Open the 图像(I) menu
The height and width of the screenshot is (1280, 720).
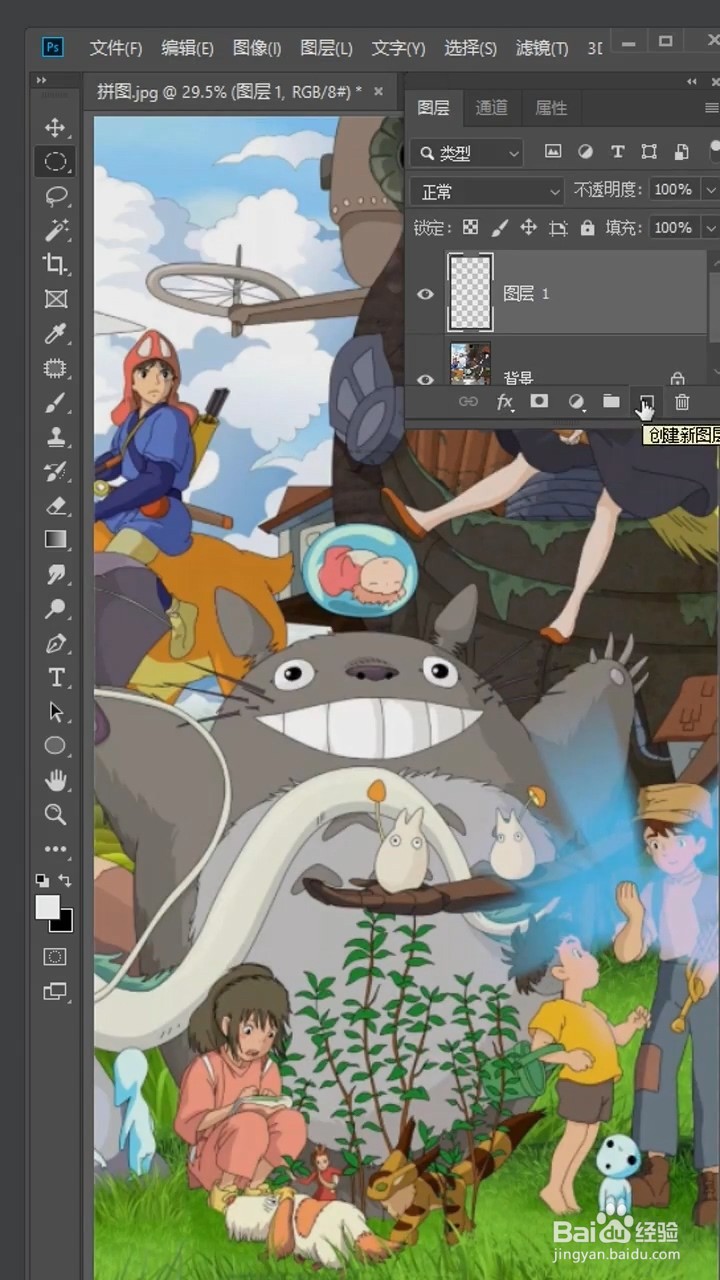[257, 48]
